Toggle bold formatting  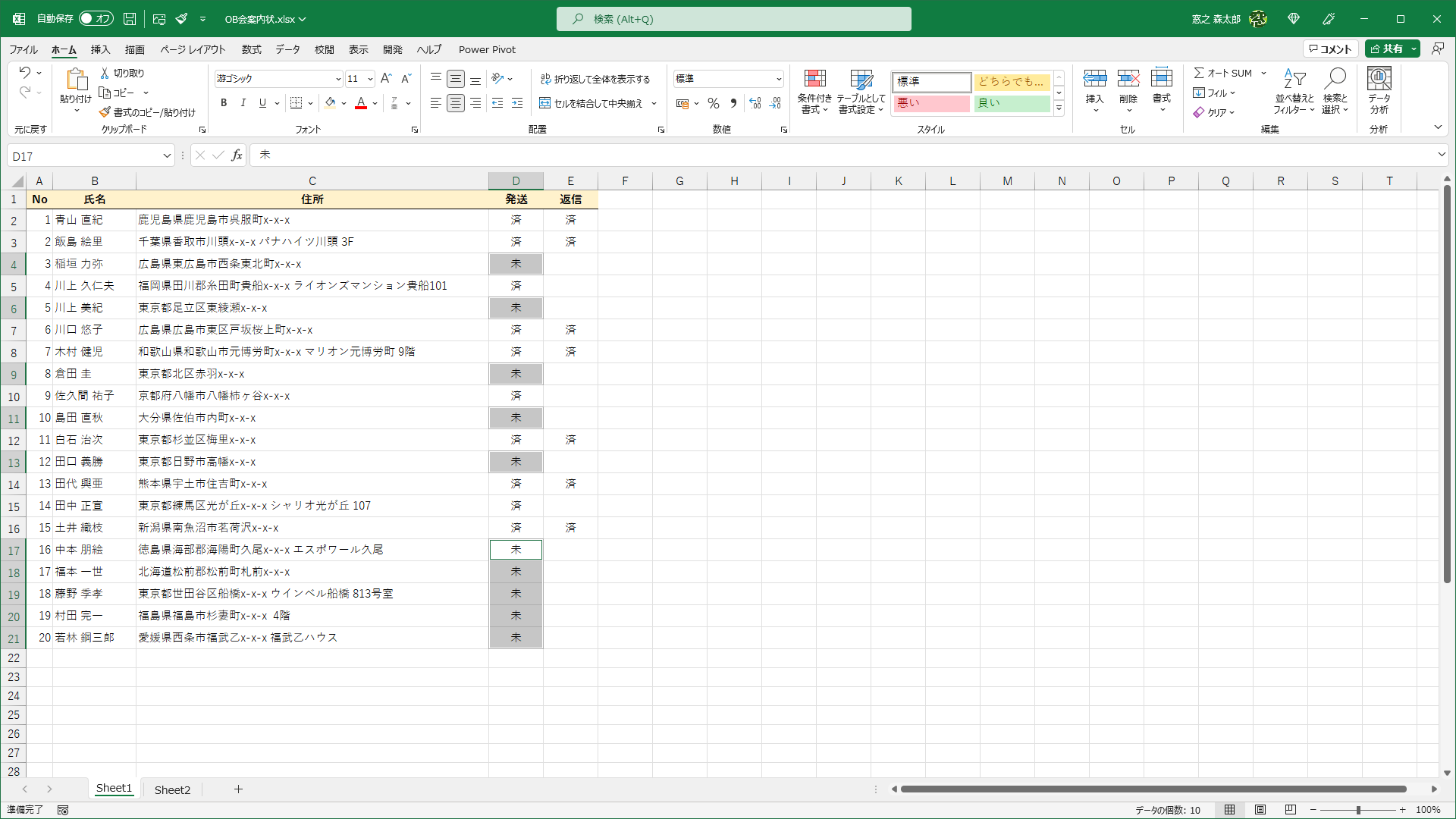[x=224, y=103]
